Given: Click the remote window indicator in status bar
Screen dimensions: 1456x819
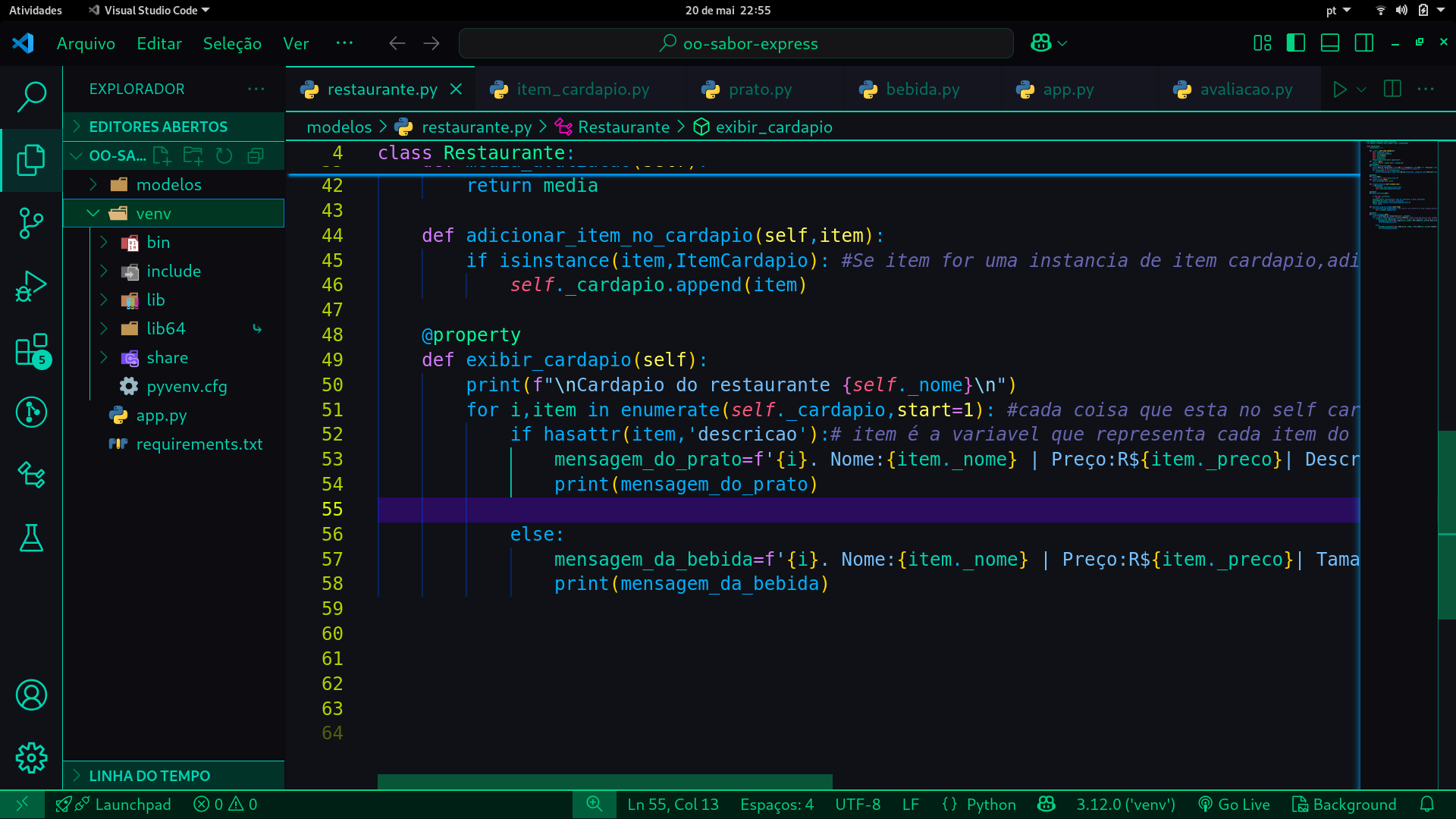Looking at the screenshot, I should point(22,804).
